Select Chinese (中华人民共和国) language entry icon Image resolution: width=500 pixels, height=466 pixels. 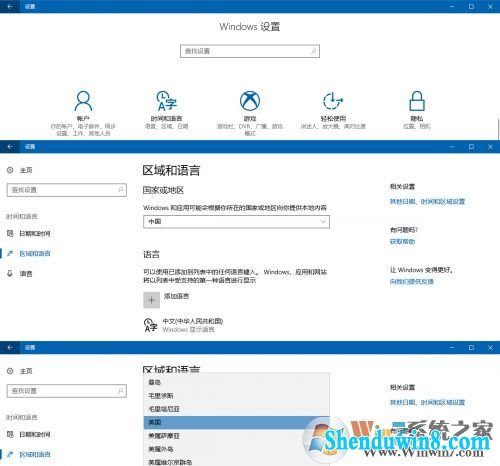(x=151, y=325)
